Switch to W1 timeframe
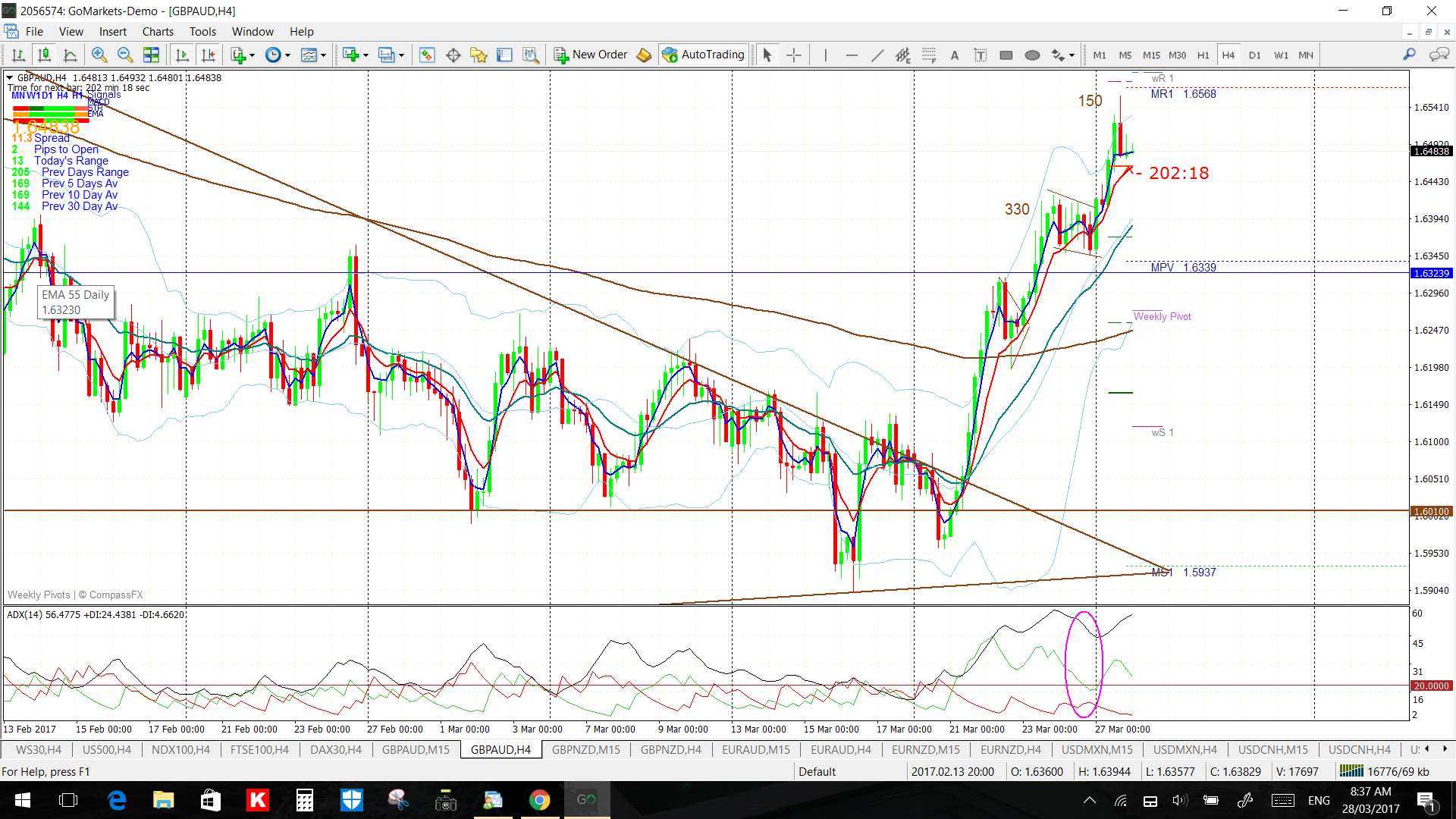 point(1281,55)
